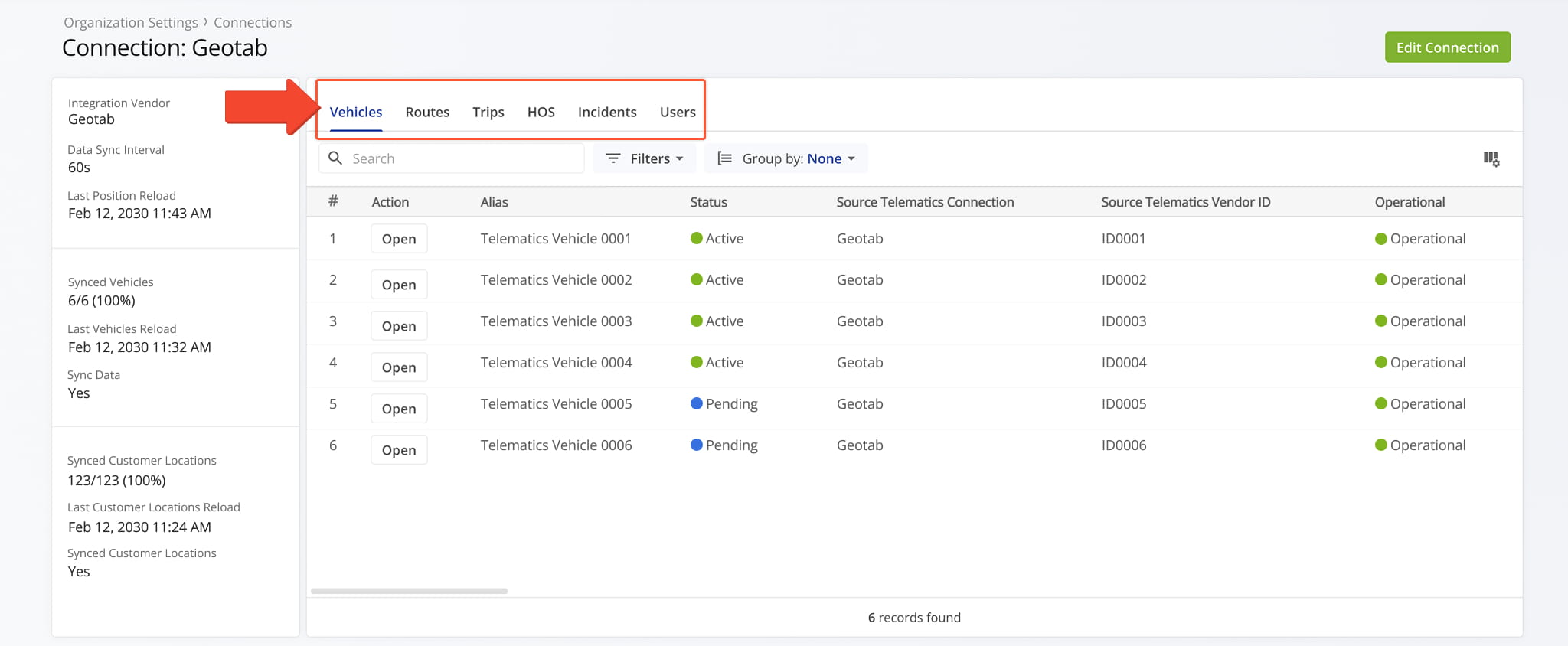Open Telematics Vehicle 0006 row
The image size is (1568, 646).
point(399,450)
